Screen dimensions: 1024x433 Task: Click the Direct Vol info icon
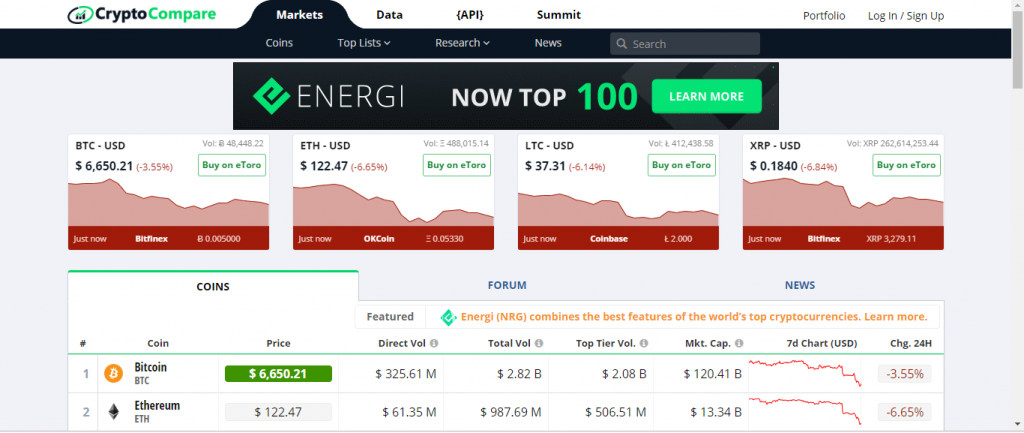pos(434,344)
